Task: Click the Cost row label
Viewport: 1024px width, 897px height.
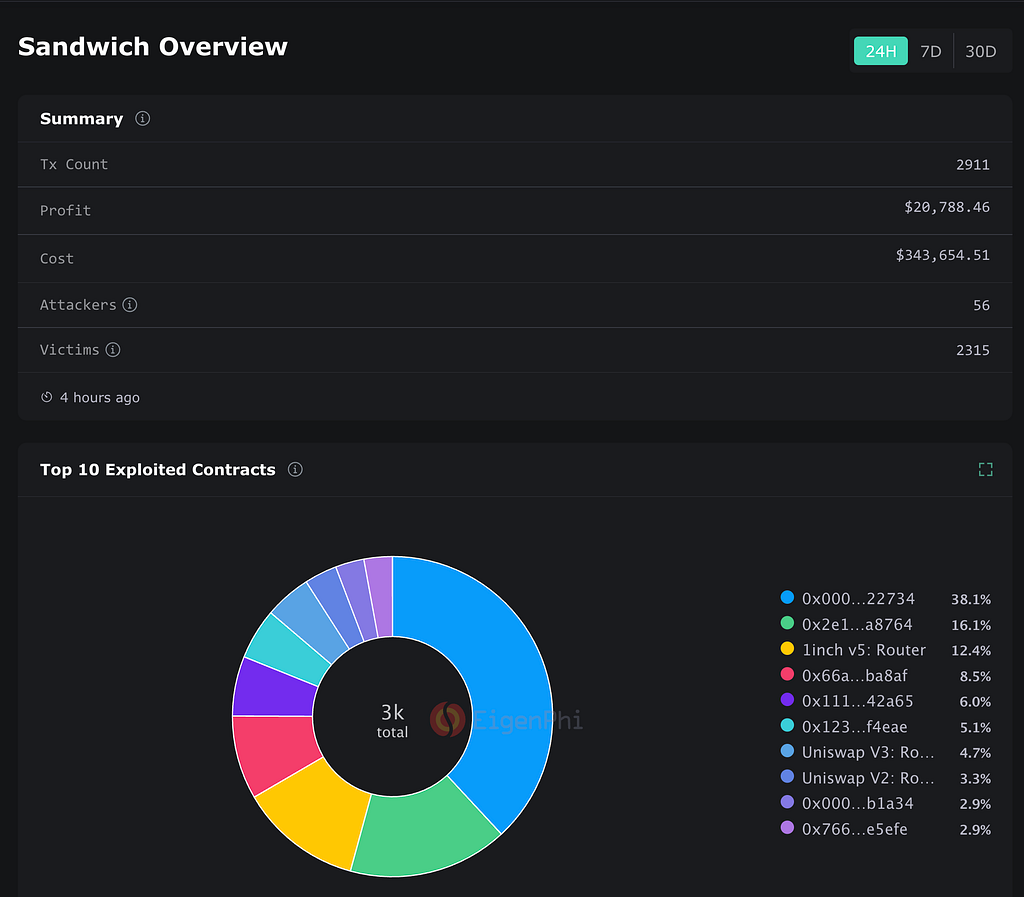Action: [57, 259]
